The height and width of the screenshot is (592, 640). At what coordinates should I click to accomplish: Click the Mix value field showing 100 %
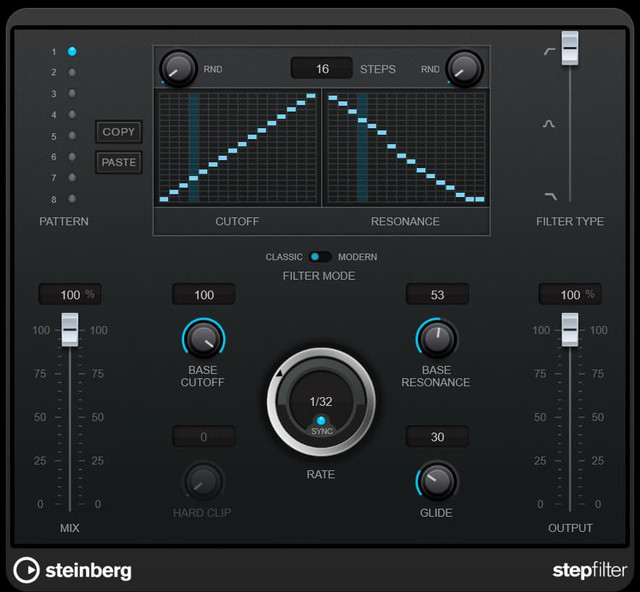pos(70,294)
